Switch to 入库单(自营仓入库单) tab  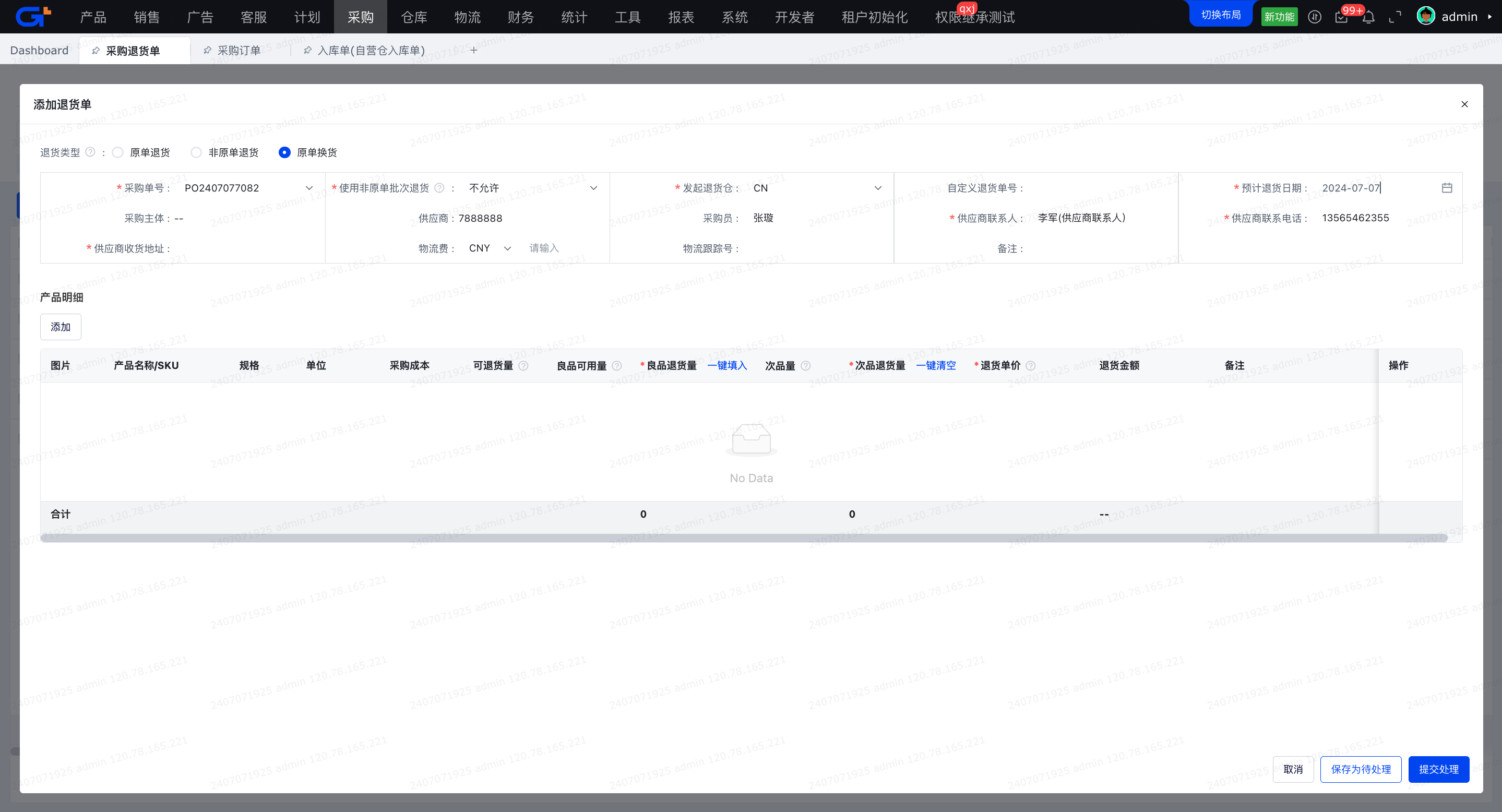[x=371, y=51]
